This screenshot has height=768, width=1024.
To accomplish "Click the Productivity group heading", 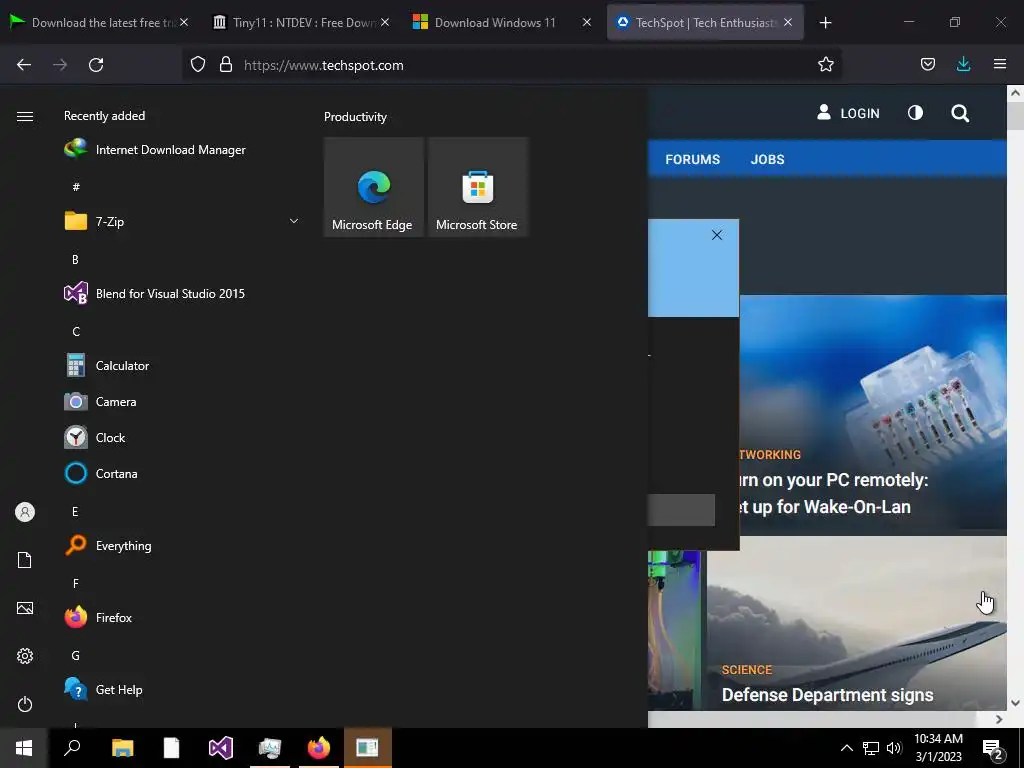I will 355,117.
